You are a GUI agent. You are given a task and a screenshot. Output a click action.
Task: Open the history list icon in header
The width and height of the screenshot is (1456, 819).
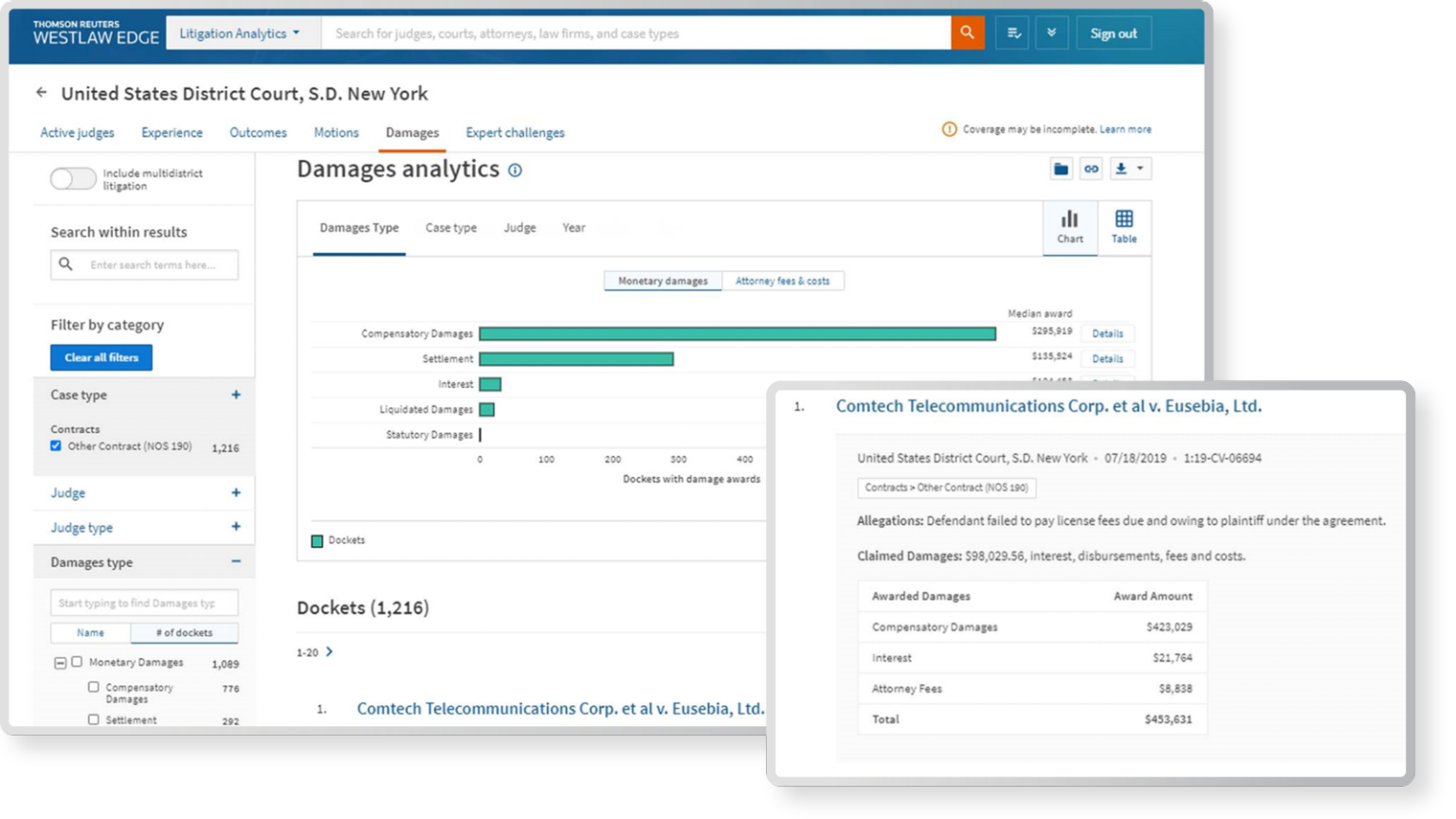1012,33
